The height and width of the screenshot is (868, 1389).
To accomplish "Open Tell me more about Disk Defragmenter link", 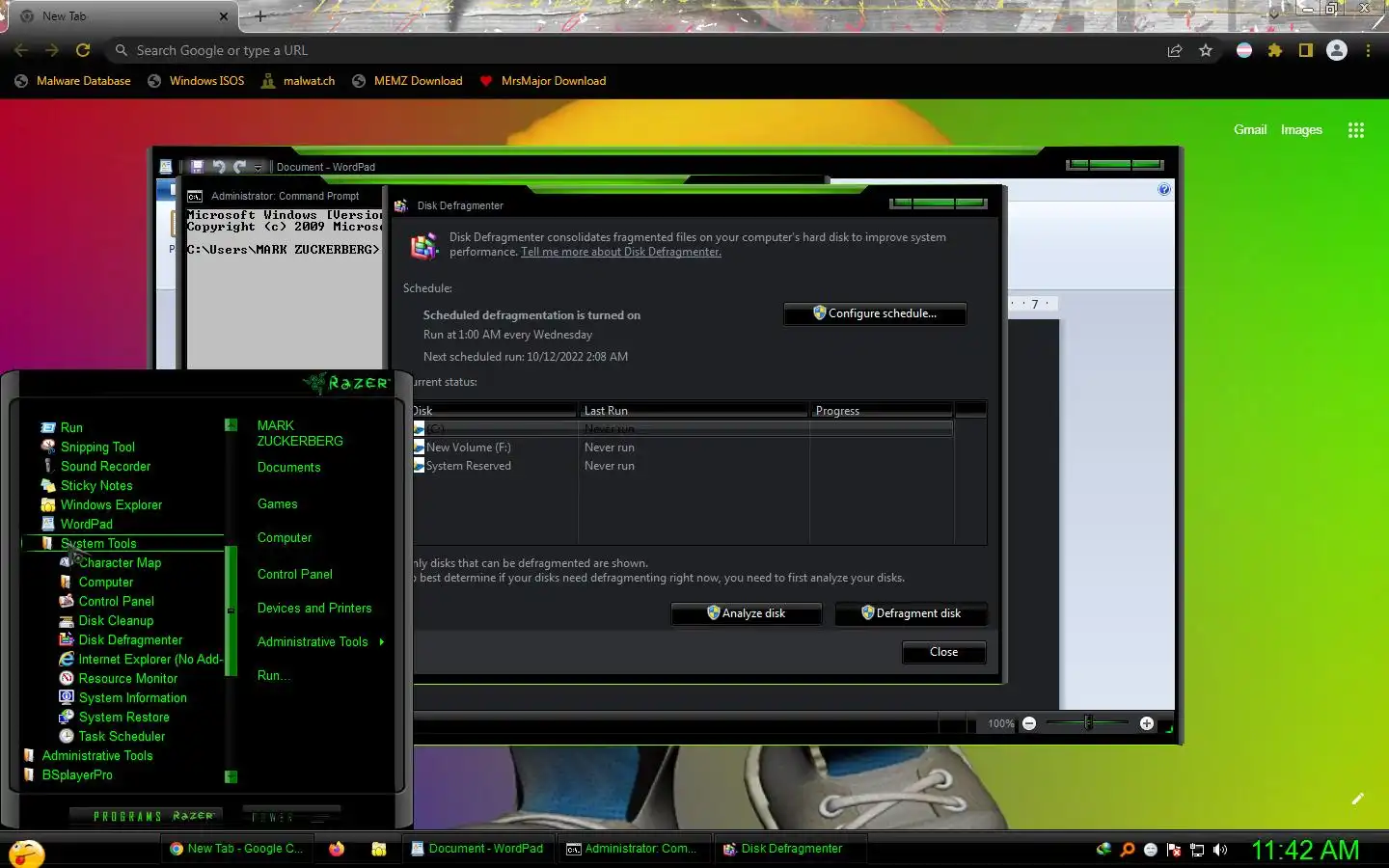I will [620, 252].
